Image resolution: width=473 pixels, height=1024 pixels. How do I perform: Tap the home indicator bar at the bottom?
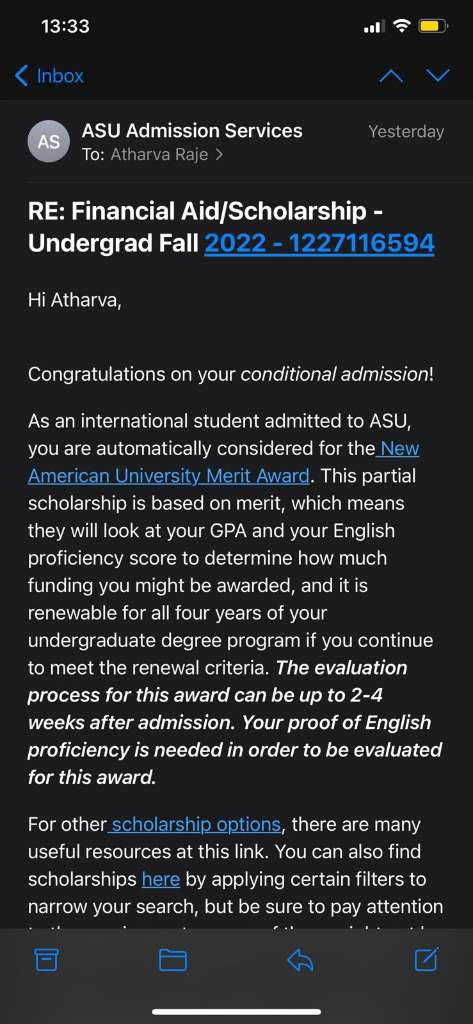(x=236, y=1012)
